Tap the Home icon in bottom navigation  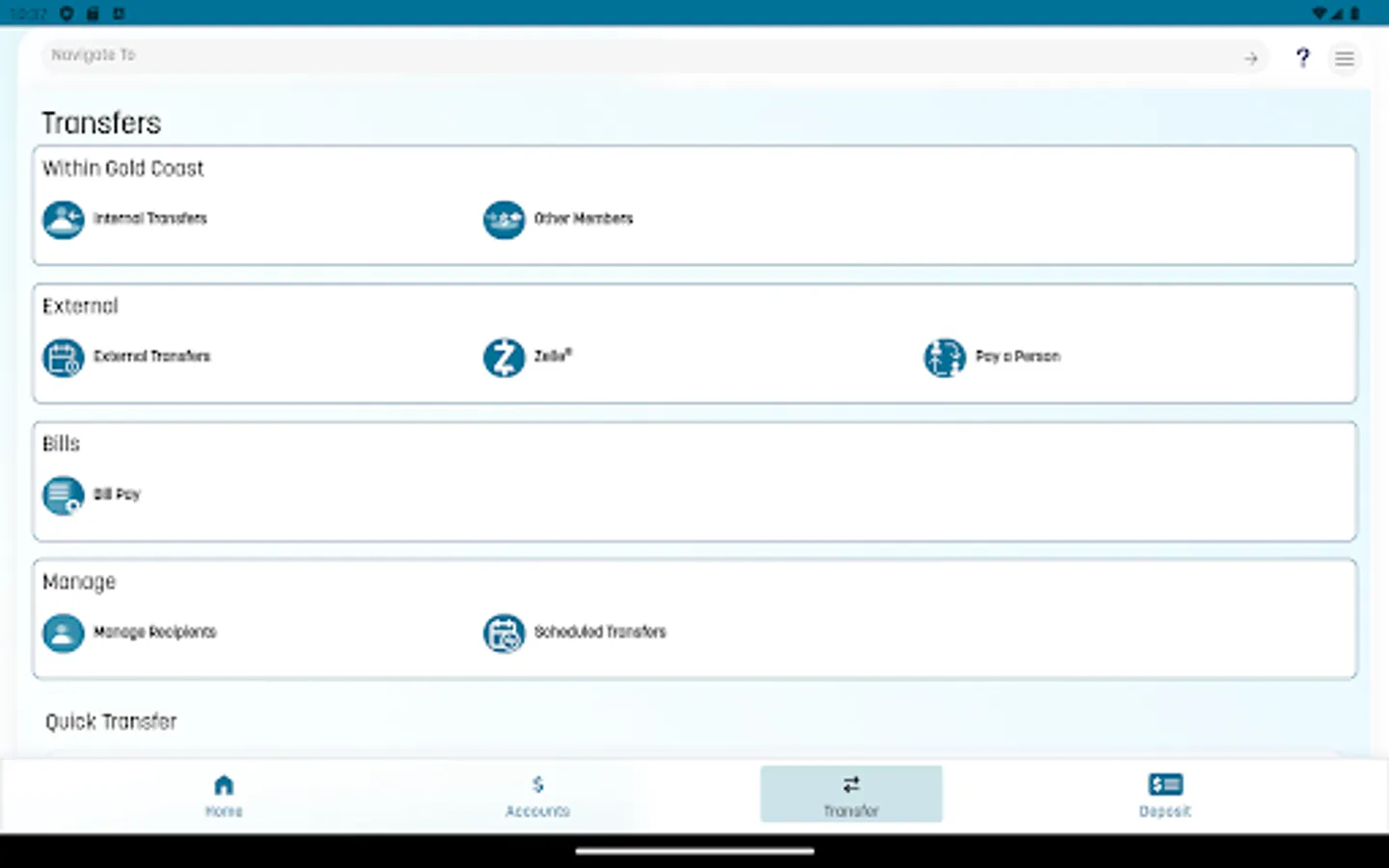coord(224,784)
